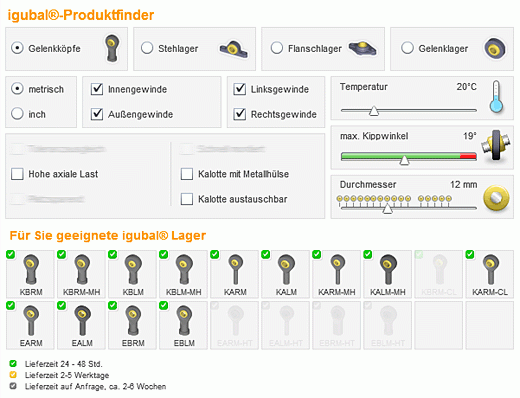
Task: Select the KARM product thumbnail
Action: pyautogui.click(x=234, y=274)
